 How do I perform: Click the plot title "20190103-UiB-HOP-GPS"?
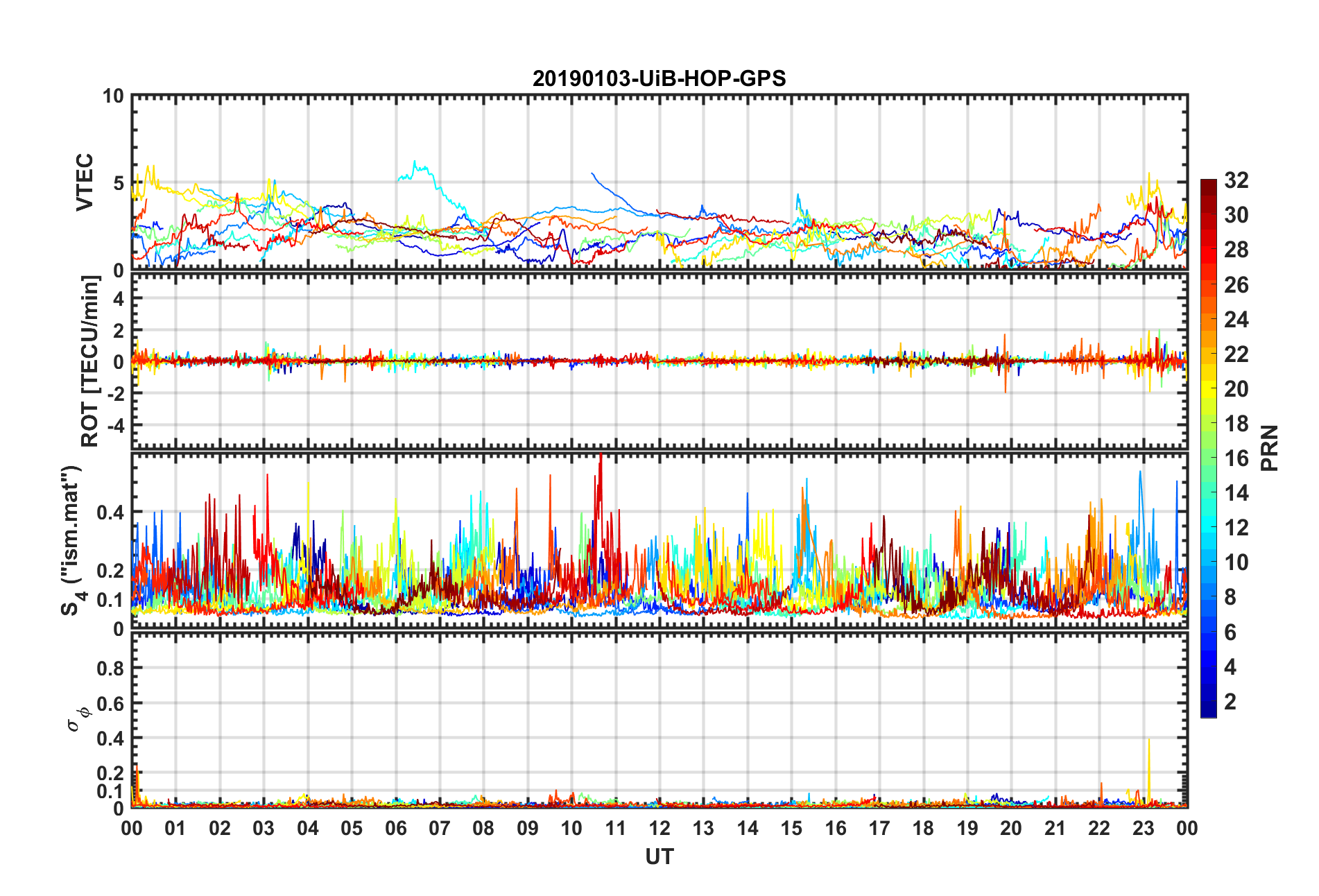[659, 78]
